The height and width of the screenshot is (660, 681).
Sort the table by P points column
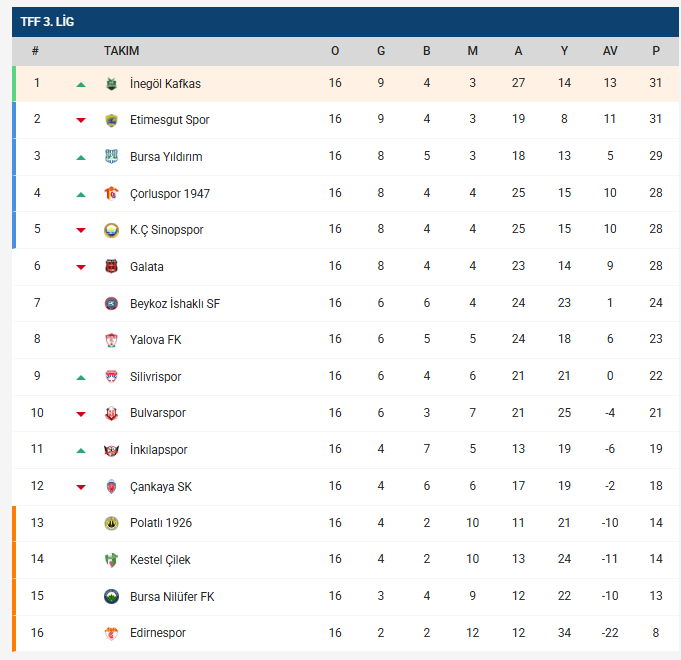pos(656,51)
